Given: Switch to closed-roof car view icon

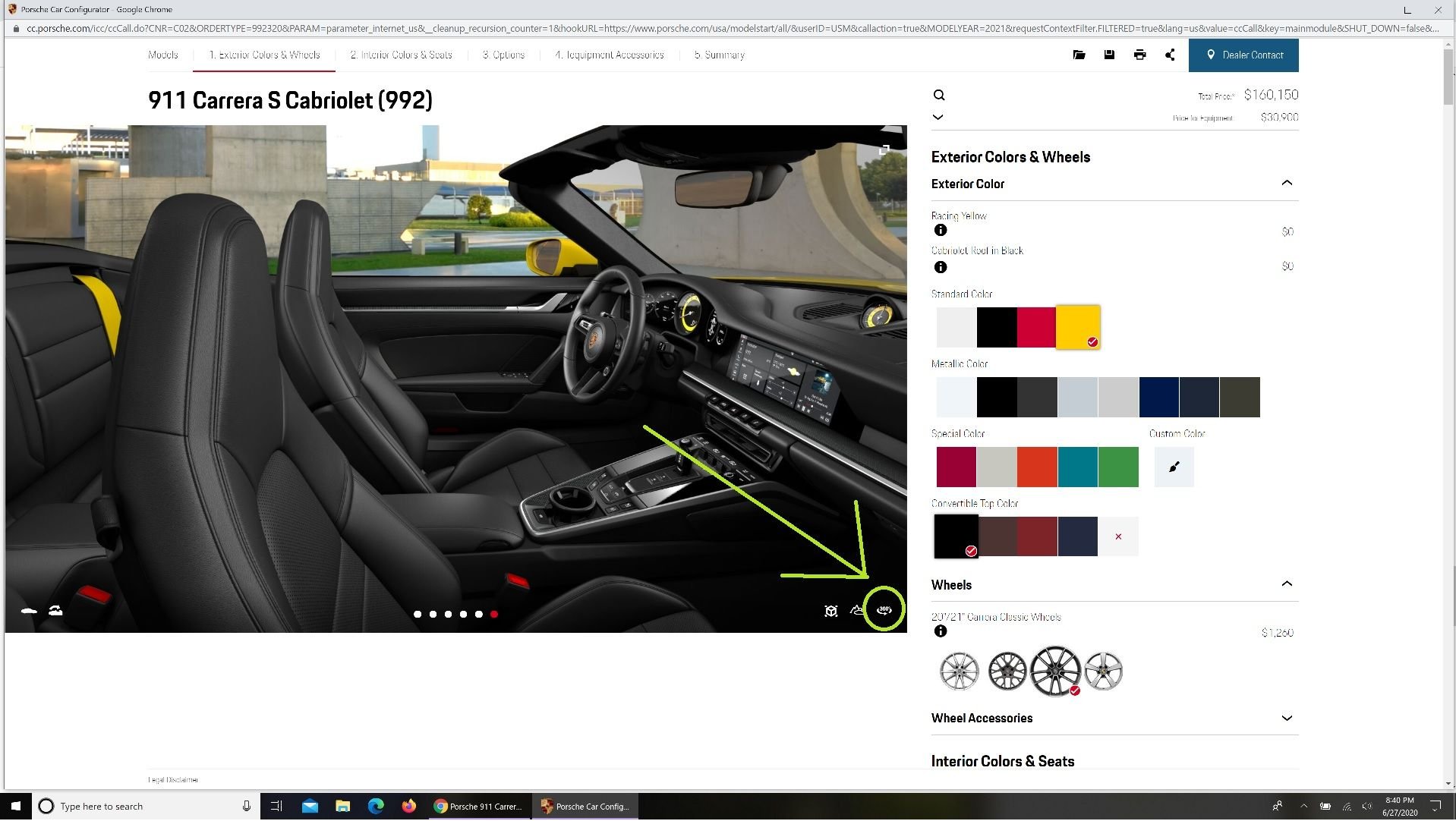Looking at the screenshot, I should [x=29, y=611].
